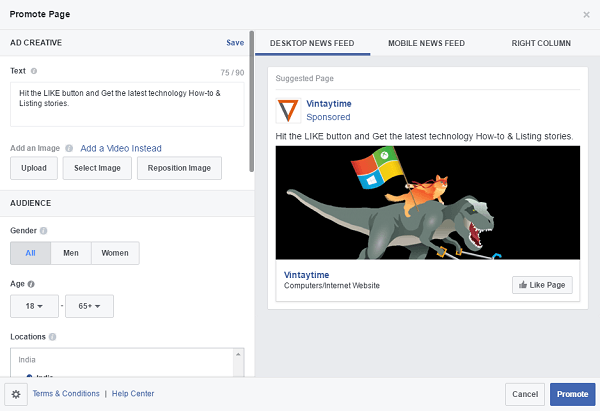600x411 pixels.
Task: Switch to the Right Column tab
Action: coord(540,43)
